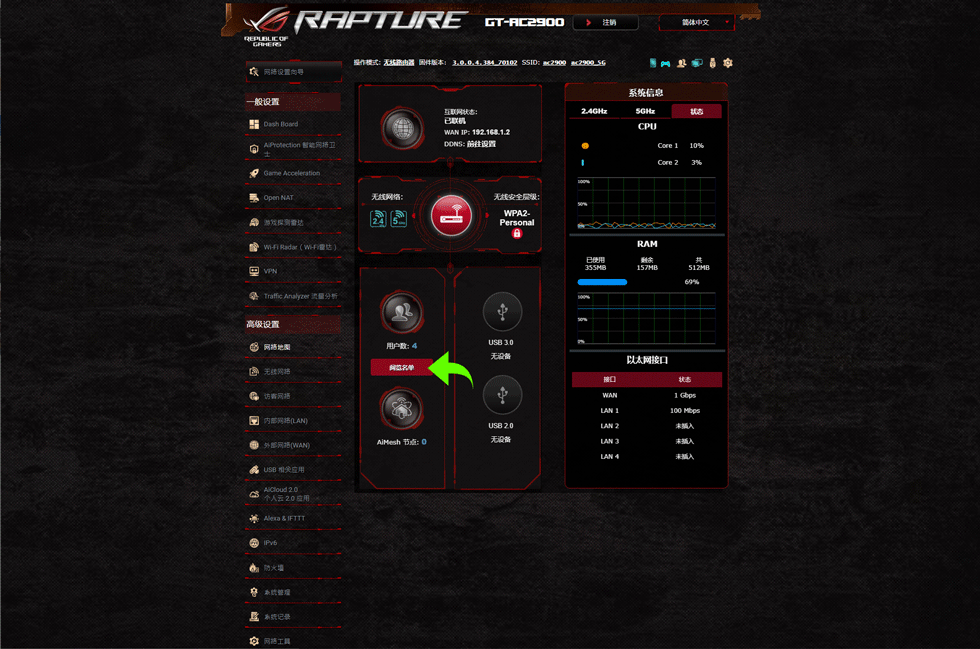Click the ac2900_5G SSID link
The width and height of the screenshot is (980, 649).
[x=588, y=63]
